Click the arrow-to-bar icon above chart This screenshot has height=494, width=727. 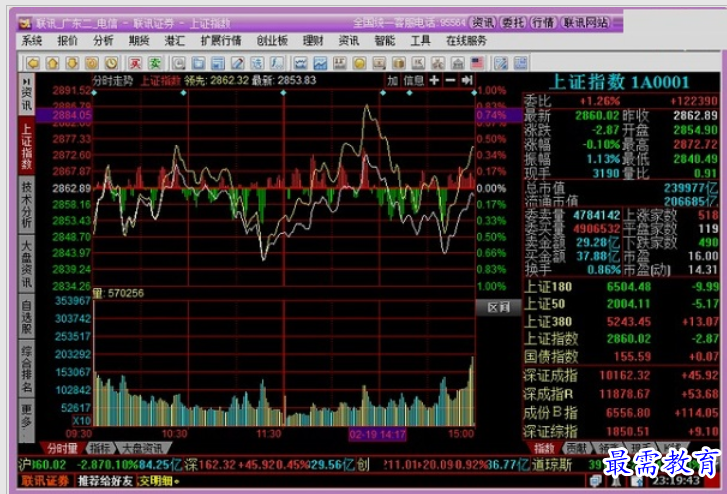coord(467,80)
